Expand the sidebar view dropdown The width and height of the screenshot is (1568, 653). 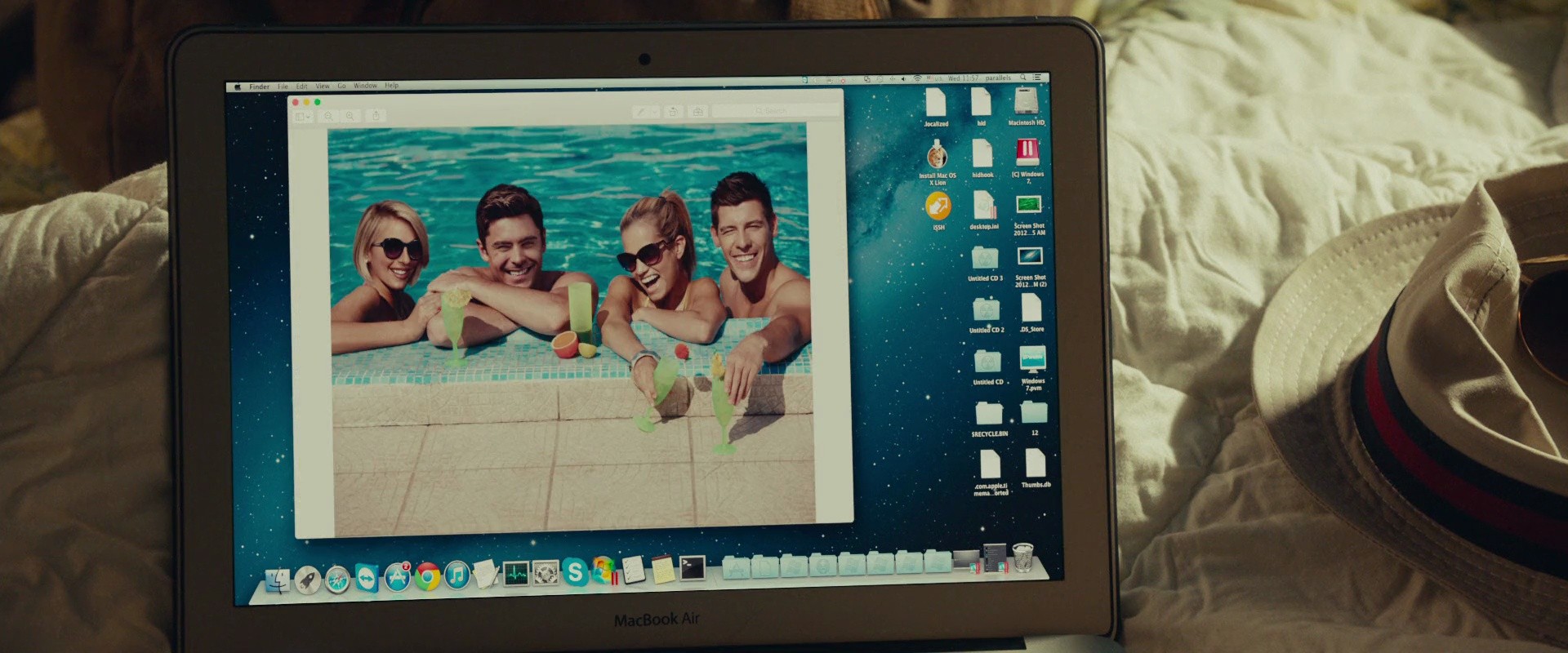(x=304, y=118)
